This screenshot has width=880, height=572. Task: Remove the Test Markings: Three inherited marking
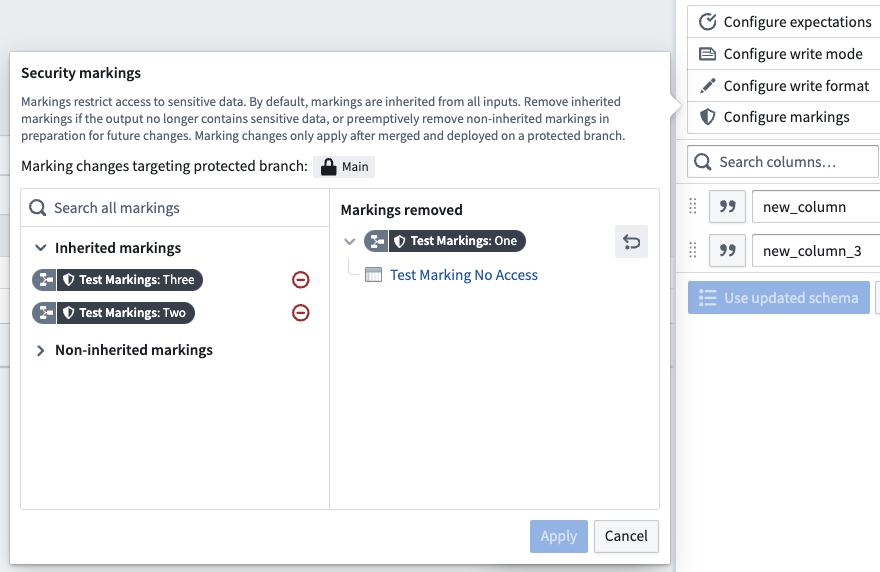(x=301, y=280)
